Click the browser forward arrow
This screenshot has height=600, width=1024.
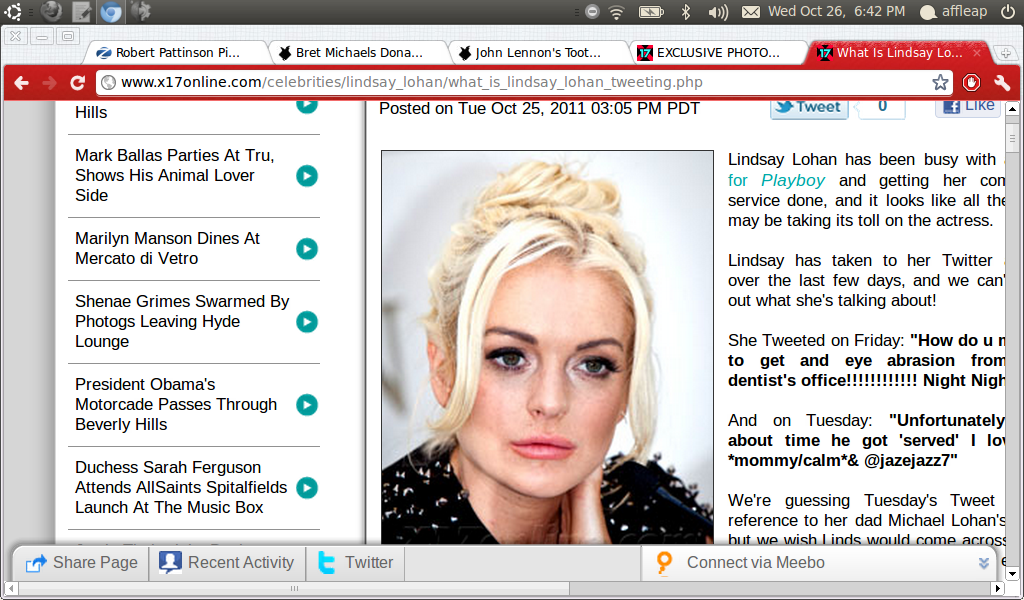coord(49,82)
